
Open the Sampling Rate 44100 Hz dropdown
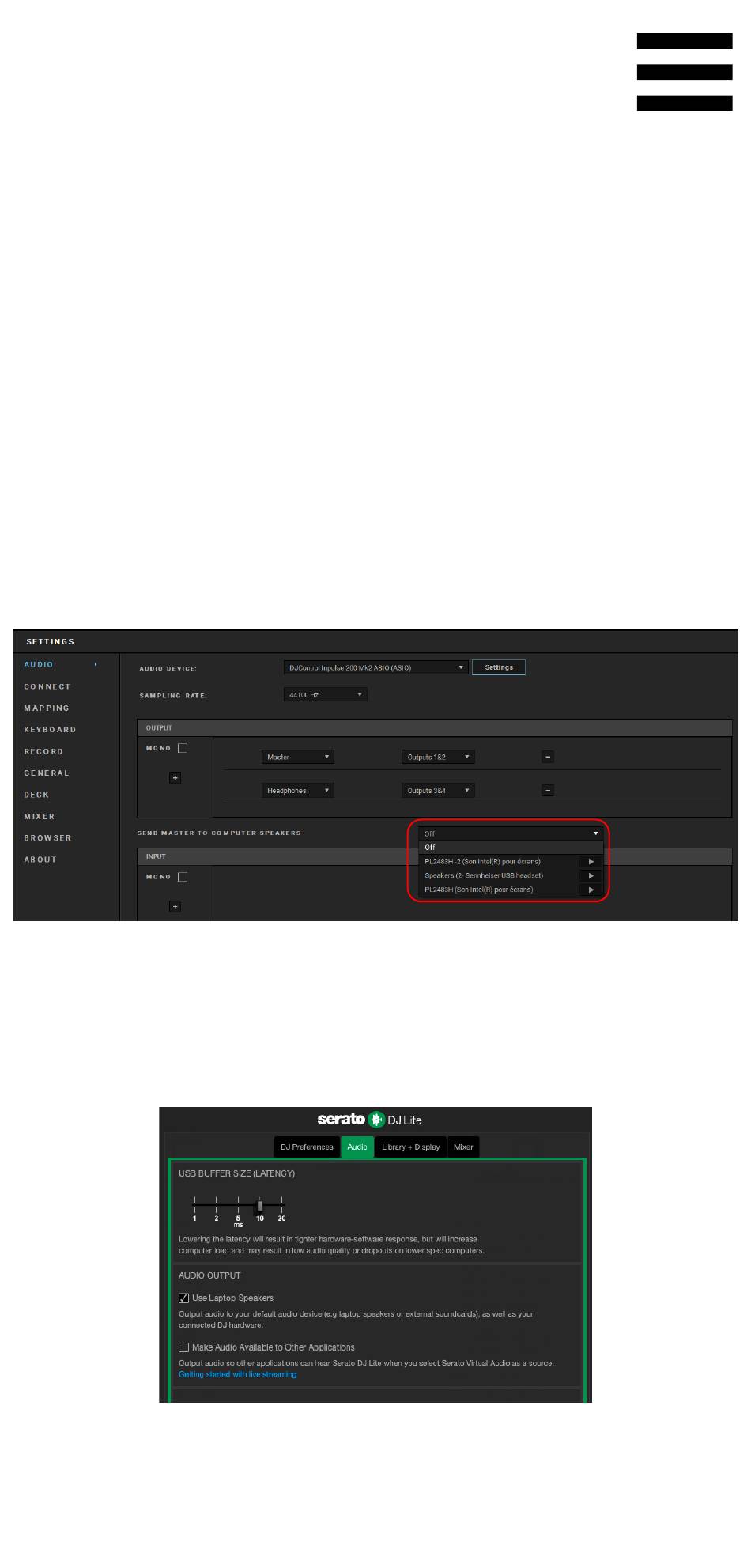tap(325, 695)
